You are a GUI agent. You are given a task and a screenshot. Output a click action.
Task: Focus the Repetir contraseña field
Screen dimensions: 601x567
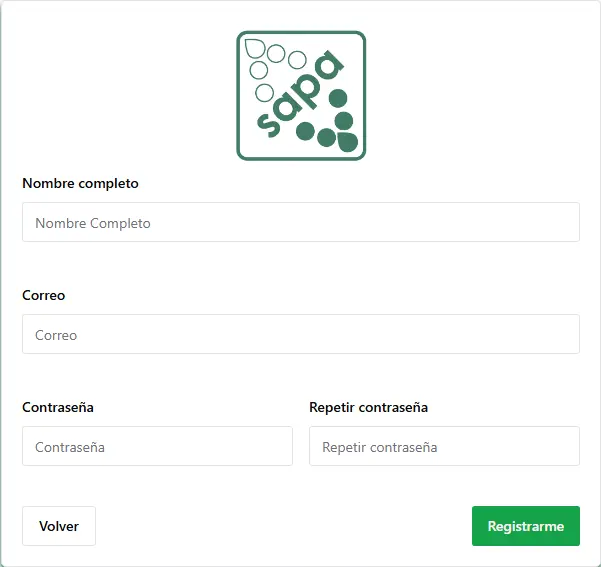[x=444, y=446]
